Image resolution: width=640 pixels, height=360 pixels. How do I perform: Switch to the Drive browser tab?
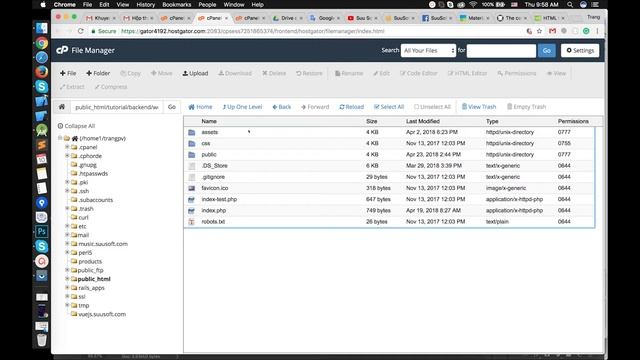click(287, 18)
